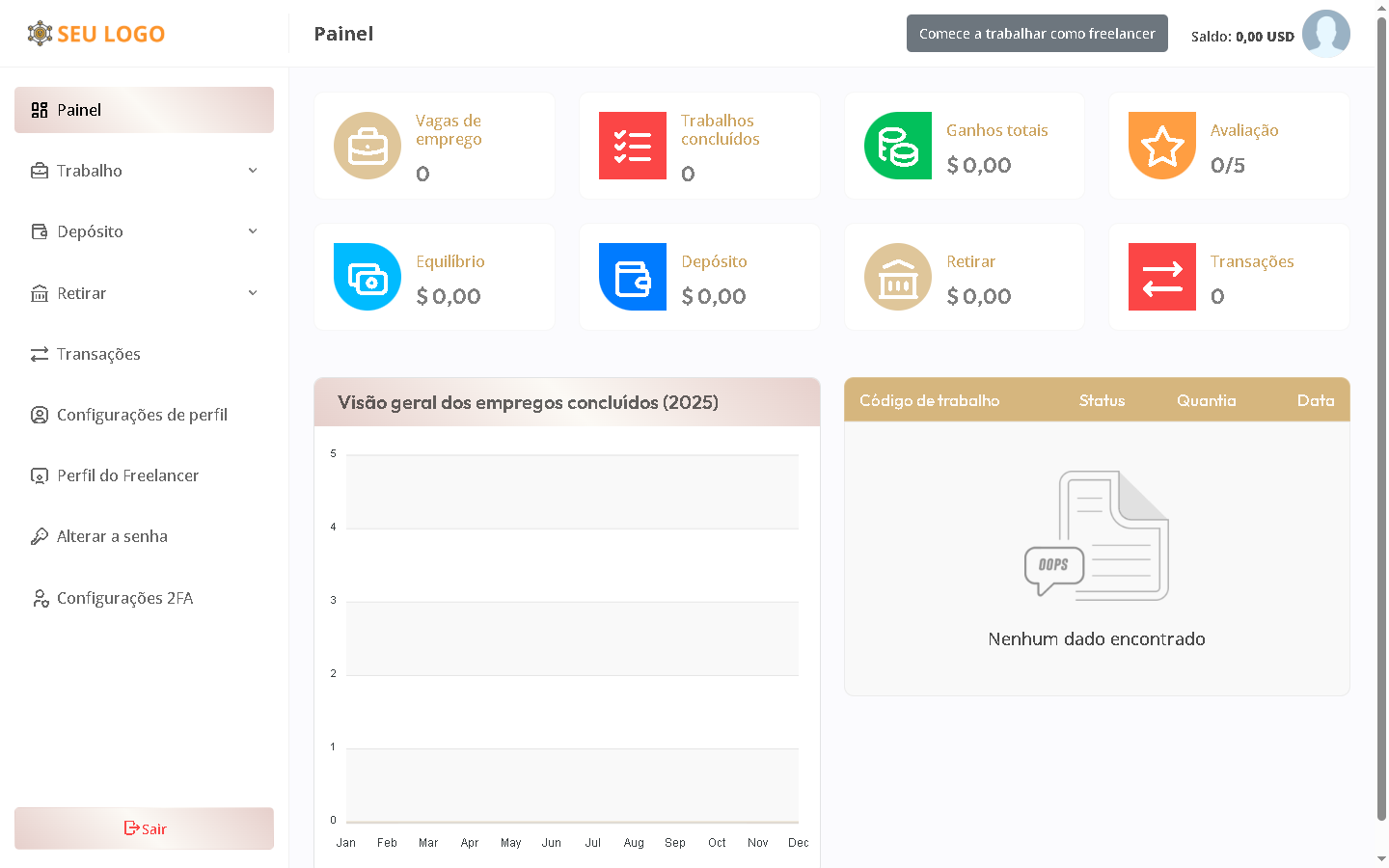
Task: Open the user avatar profile picture
Action: coord(1325,34)
